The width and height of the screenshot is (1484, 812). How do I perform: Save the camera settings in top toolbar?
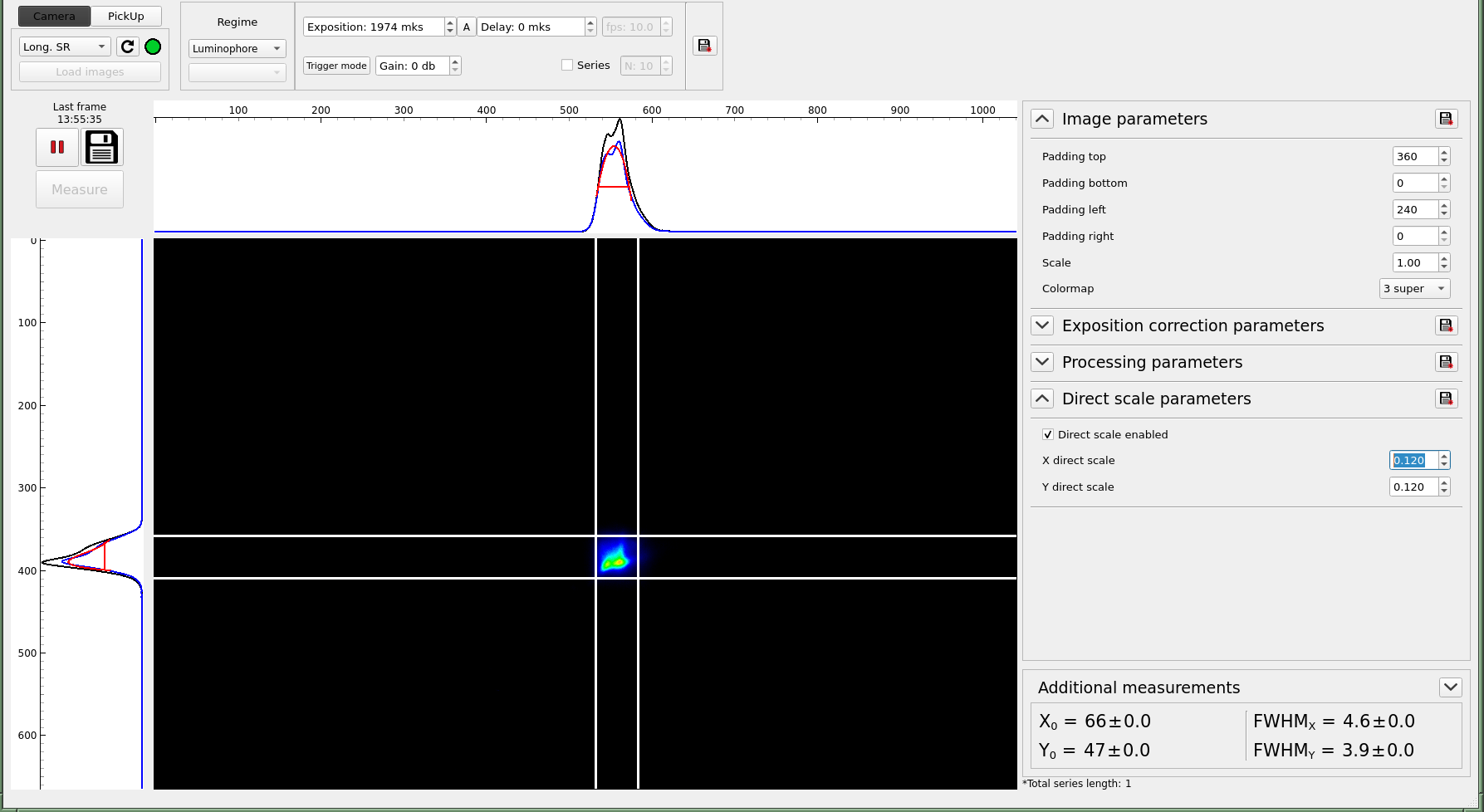coord(704,46)
